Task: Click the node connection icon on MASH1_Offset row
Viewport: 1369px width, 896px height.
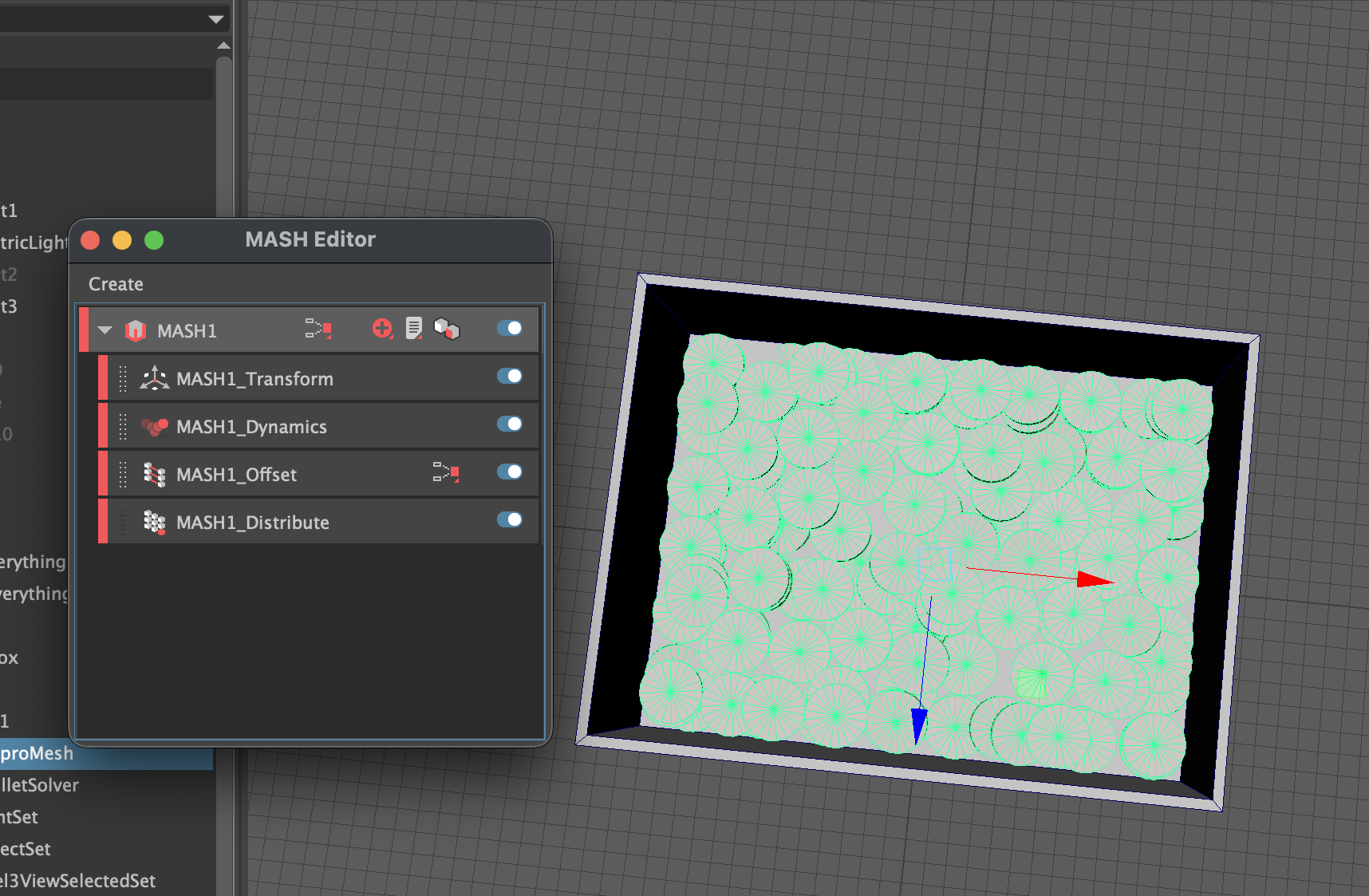Action: click(445, 472)
